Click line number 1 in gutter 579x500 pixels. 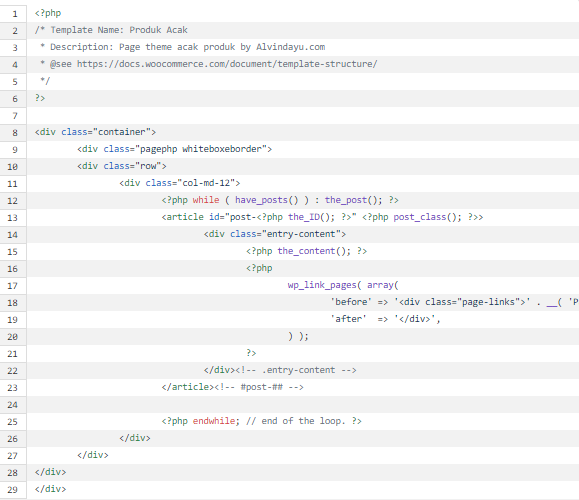point(15,14)
